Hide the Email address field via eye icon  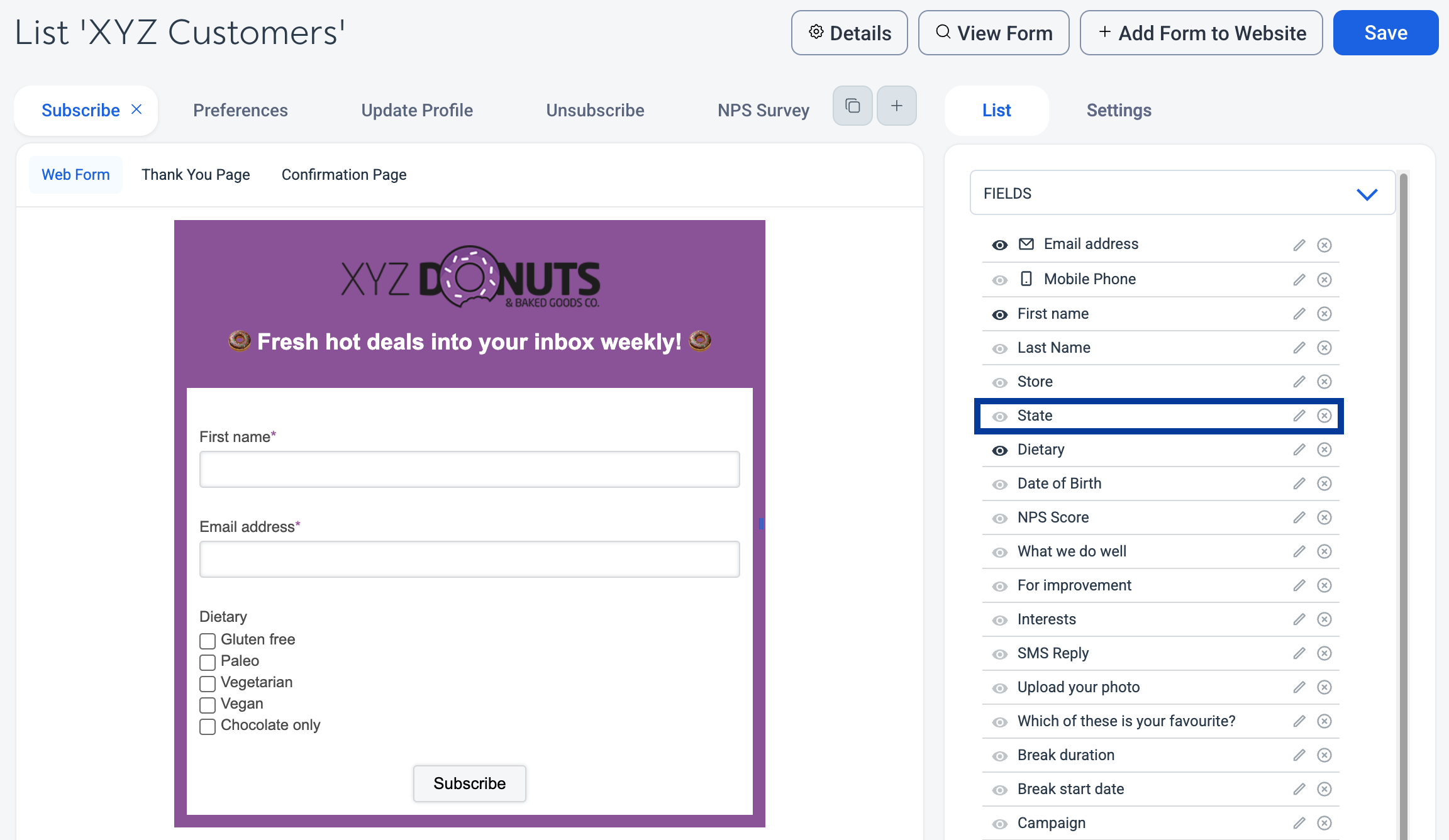[x=1000, y=245]
